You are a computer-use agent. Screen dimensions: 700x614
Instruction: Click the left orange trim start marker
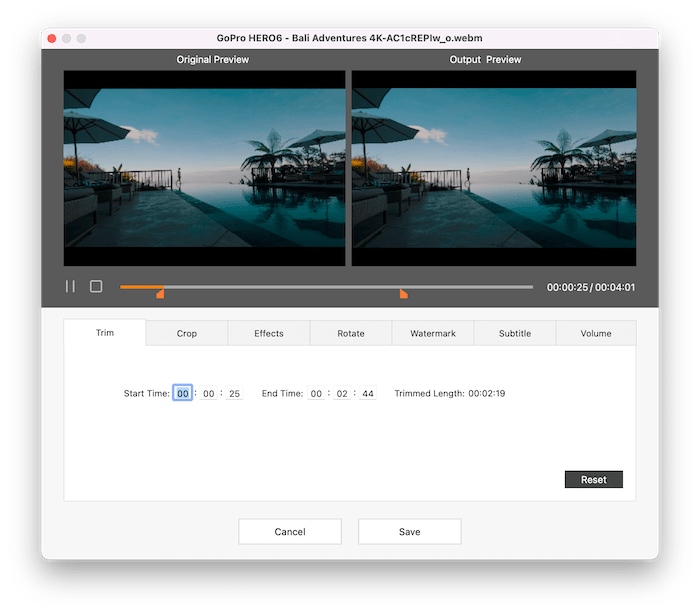click(x=160, y=293)
